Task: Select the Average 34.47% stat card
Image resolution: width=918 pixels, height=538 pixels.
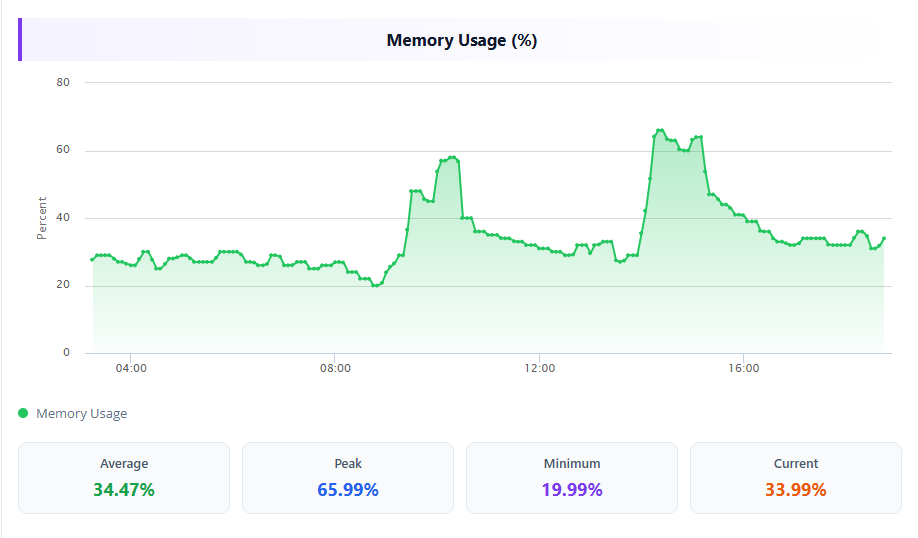Action: [124, 478]
